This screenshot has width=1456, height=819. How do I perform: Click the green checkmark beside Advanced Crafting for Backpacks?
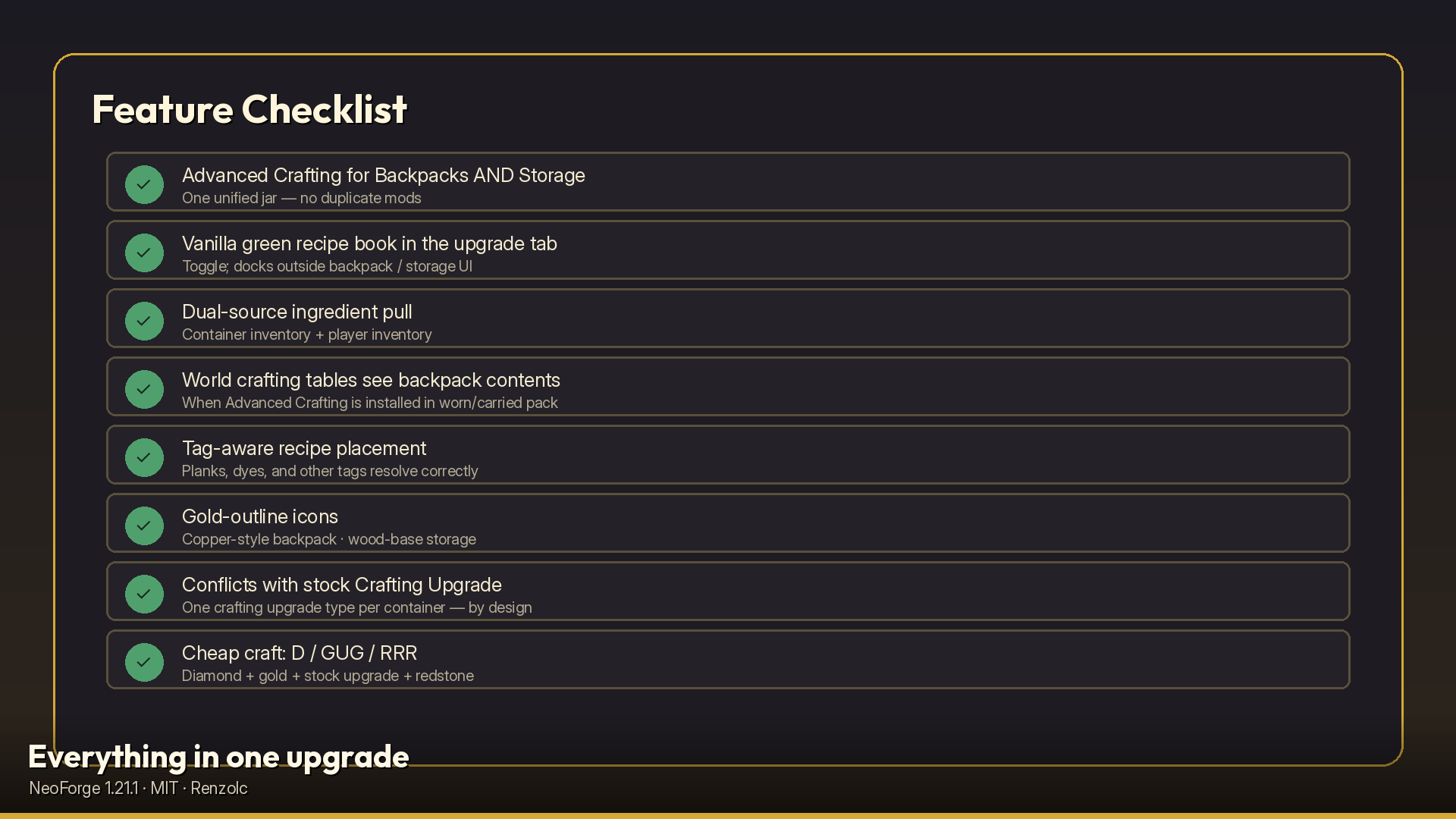point(144,184)
